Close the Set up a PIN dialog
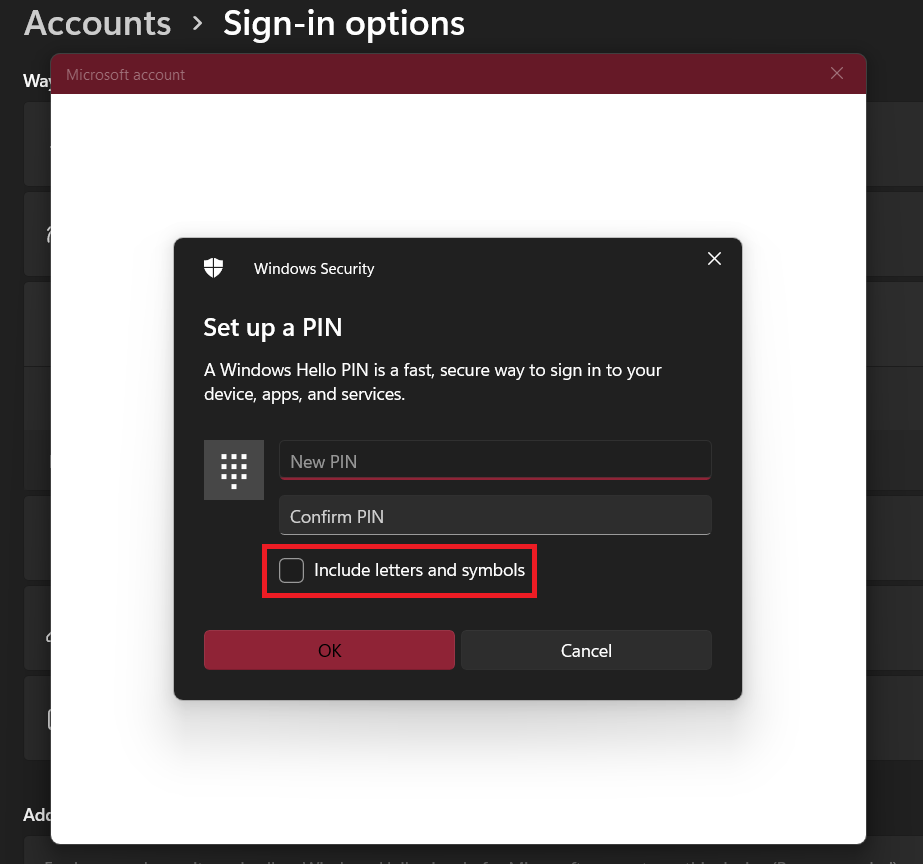923x864 pixels. coord(714,258)
